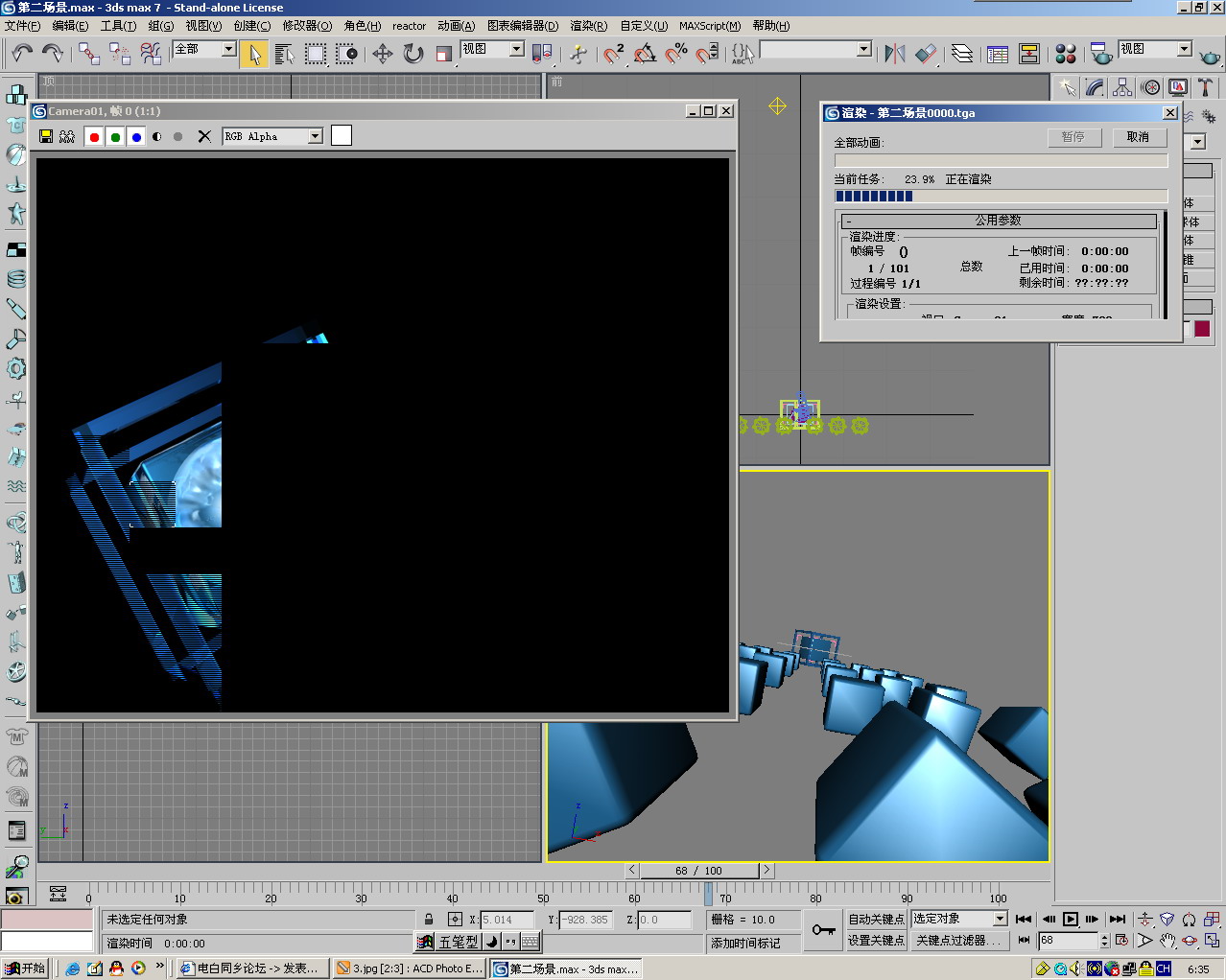Clear the rendered frame with X icon
The height and width of the screenshot is (980, 1226).
tap(204, 136)
